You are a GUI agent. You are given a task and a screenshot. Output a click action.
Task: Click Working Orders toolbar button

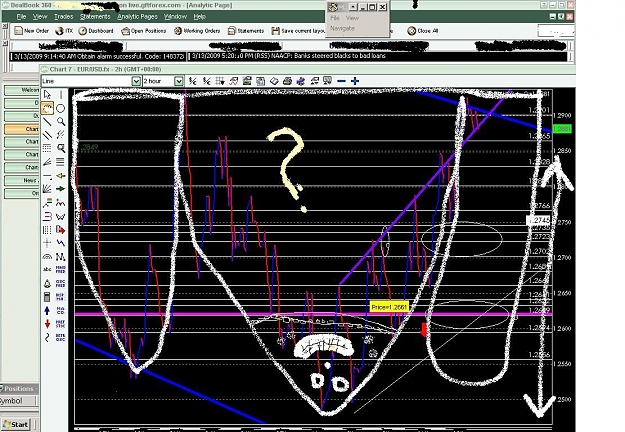pos(197,31)
